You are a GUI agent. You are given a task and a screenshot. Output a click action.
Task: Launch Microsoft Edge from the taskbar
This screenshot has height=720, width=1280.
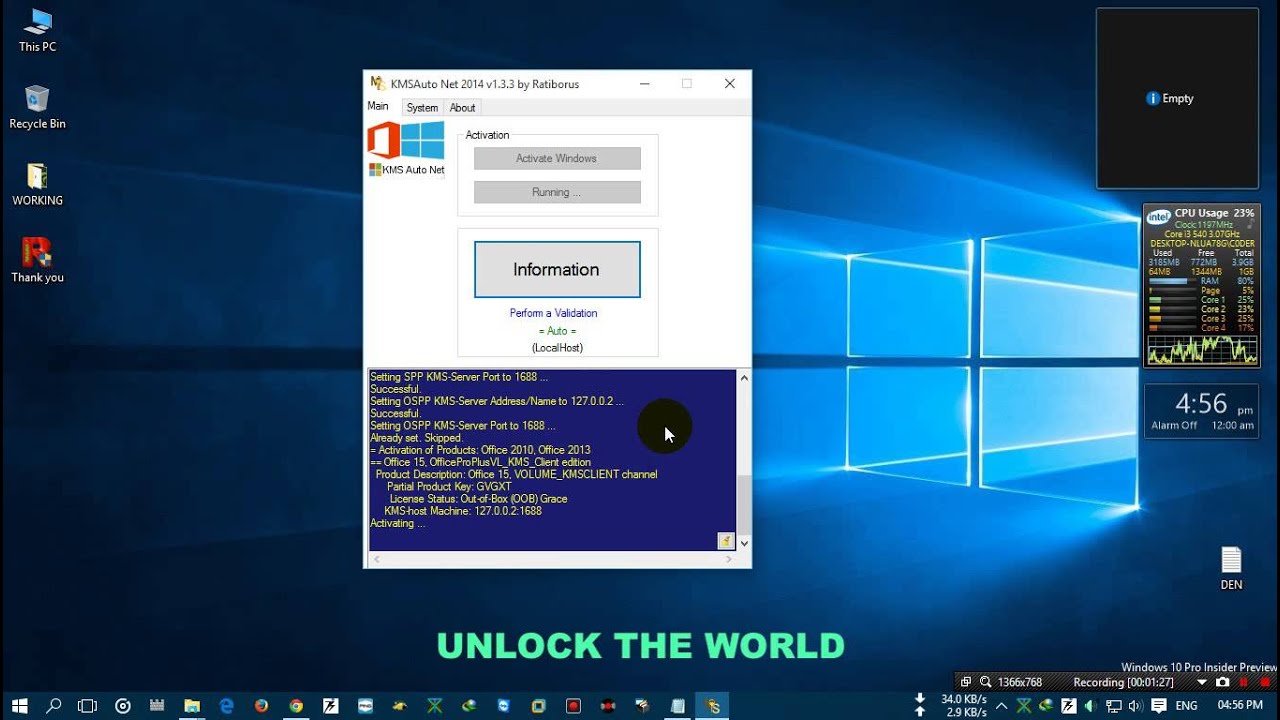pos(226,706)
